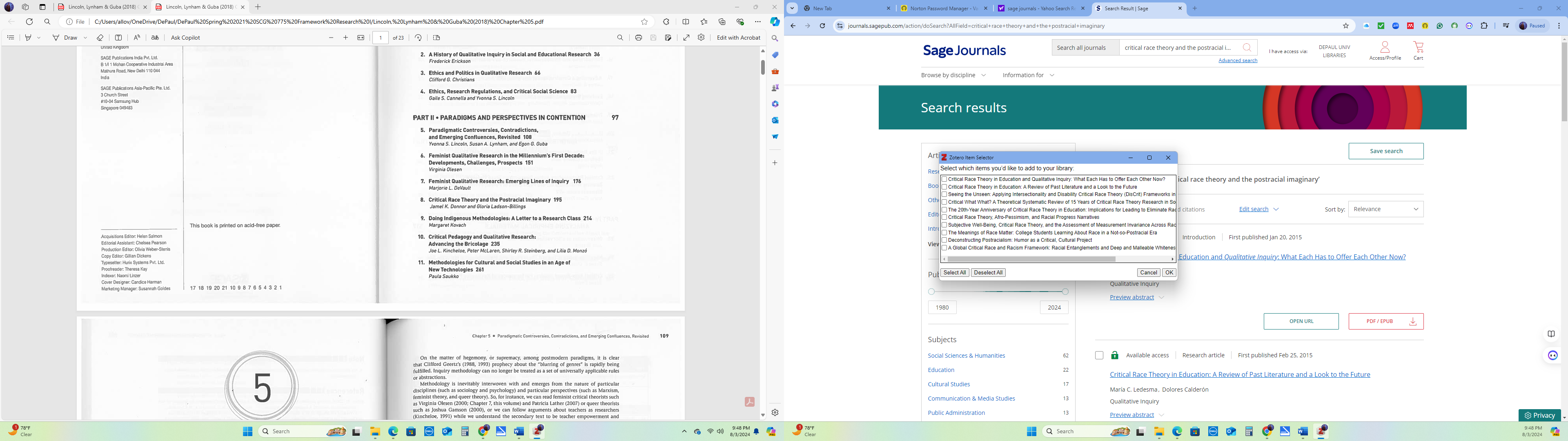Open Find in the PDF toolbar

(620, 38)
